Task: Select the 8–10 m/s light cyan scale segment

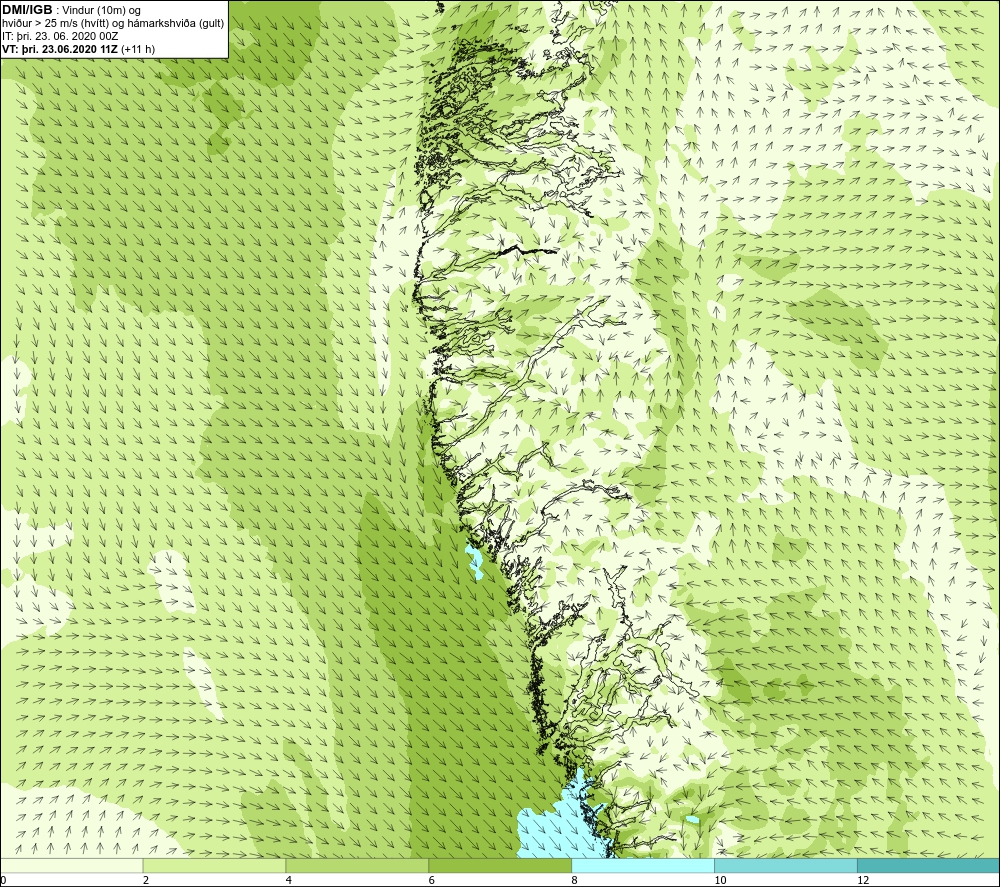Action: tap(643, 865)
